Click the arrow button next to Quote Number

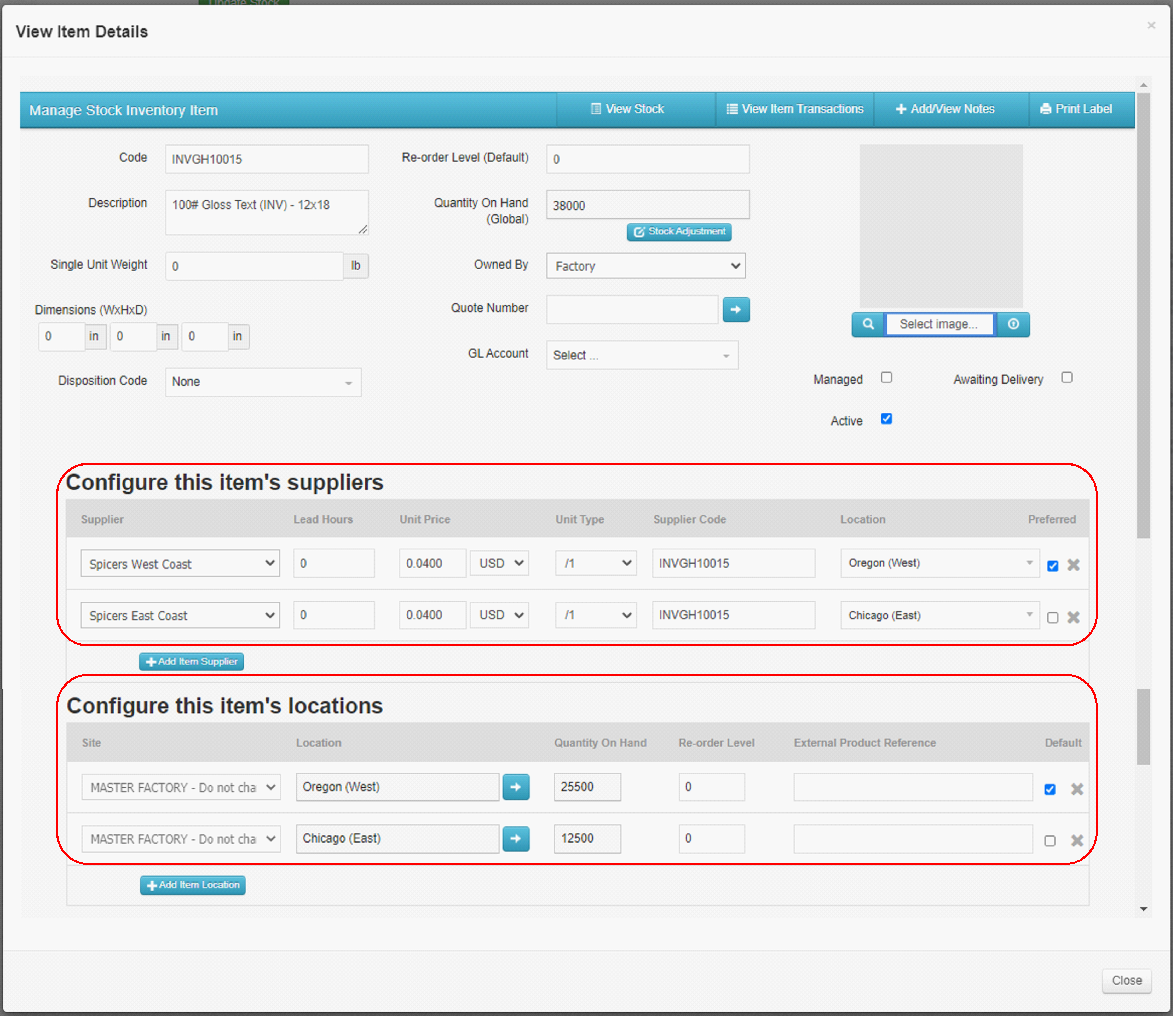coord(737,310)
